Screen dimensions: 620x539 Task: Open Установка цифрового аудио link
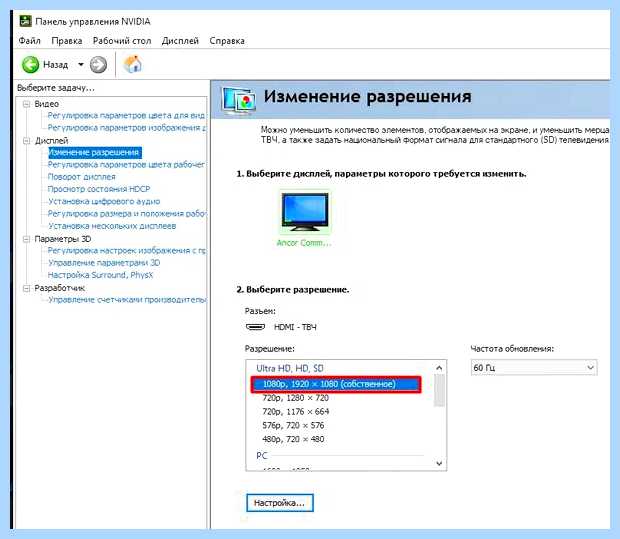click(104, 201)
